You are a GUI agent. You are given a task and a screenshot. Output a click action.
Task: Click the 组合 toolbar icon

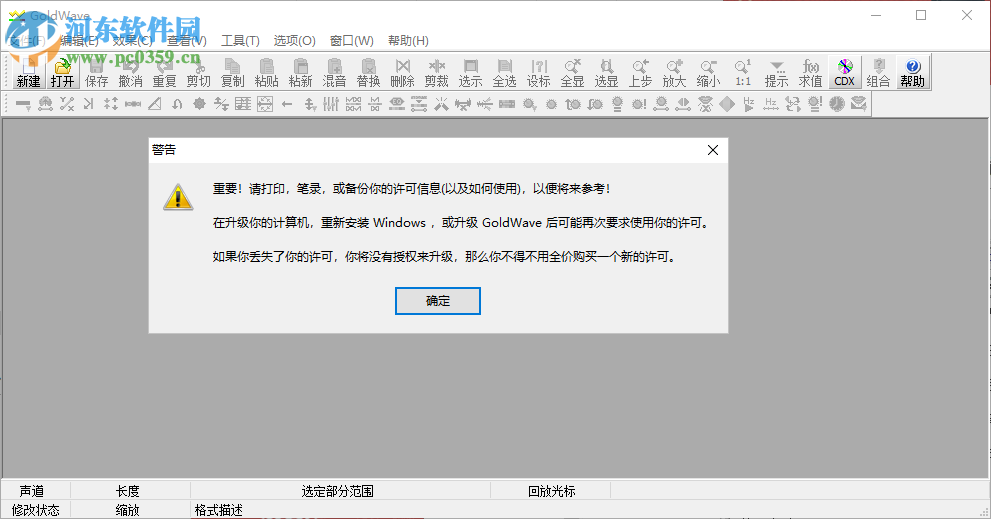[x=879, y=72]
